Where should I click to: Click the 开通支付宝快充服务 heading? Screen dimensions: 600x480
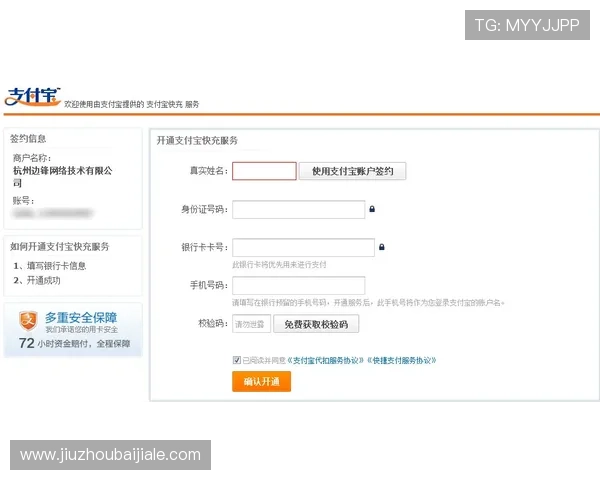click(x=197, y=140)
